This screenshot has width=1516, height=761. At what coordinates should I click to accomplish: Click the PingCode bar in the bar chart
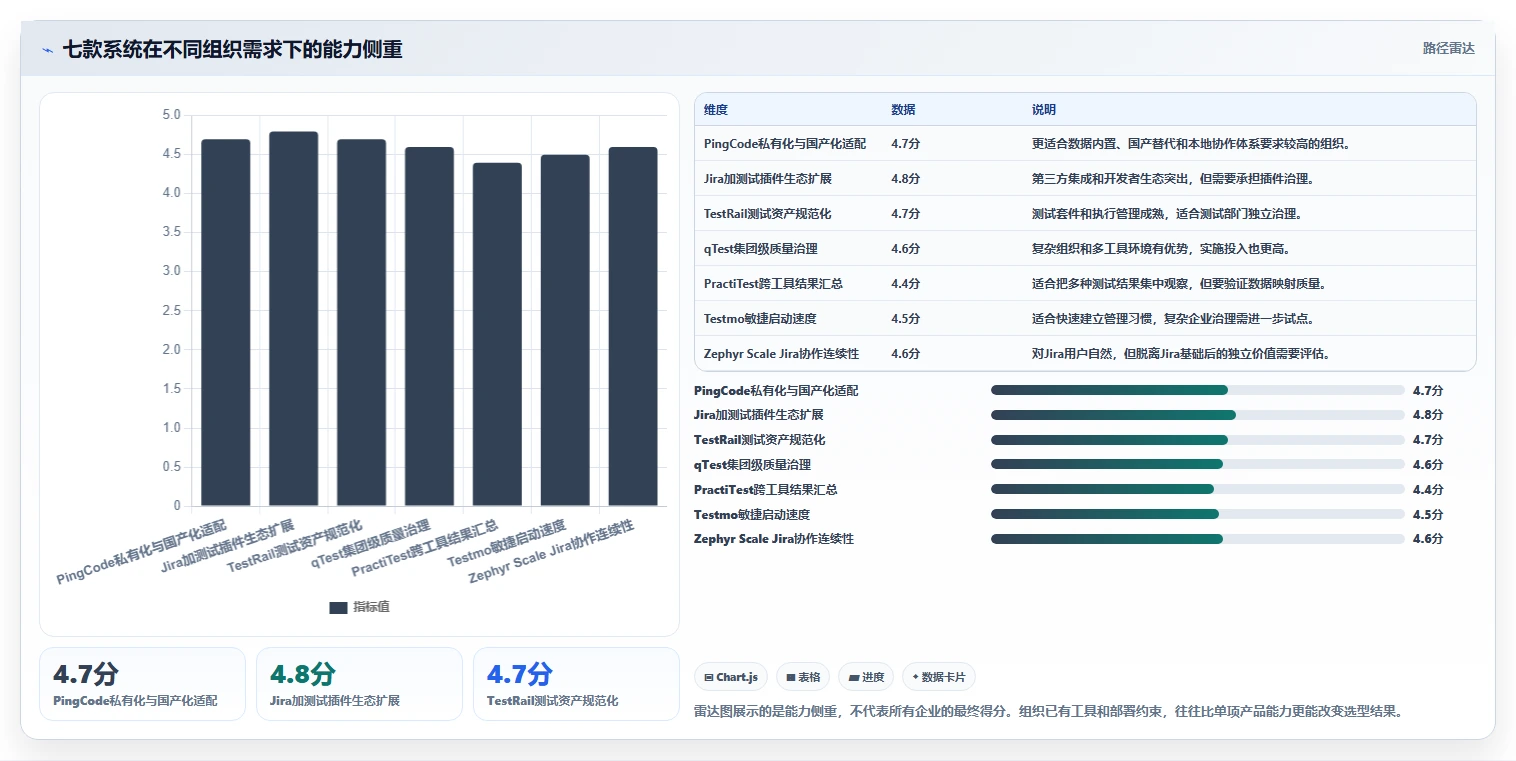click(x=226, y=322)
